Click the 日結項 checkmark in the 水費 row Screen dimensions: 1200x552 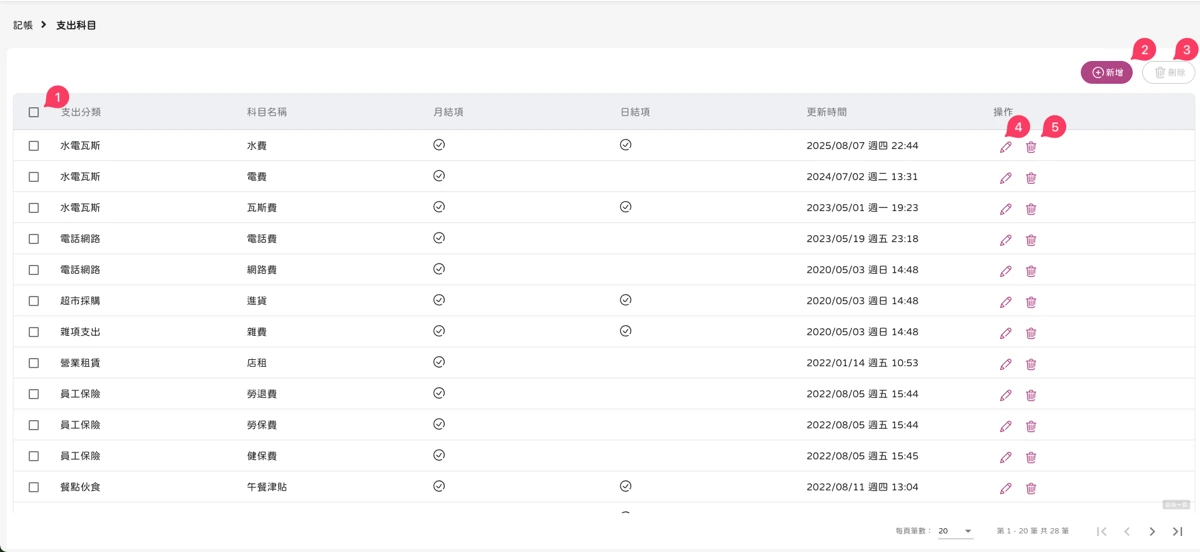tap(625, 145)
